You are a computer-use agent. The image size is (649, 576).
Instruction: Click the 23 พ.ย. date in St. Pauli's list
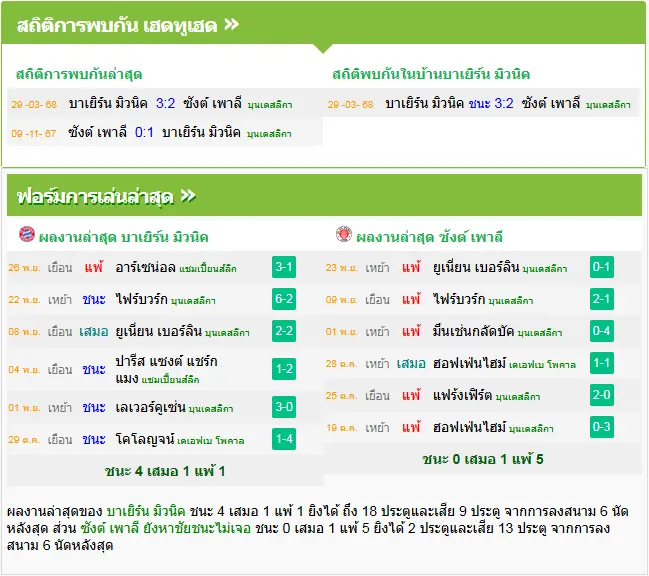[x=341, y=268]
